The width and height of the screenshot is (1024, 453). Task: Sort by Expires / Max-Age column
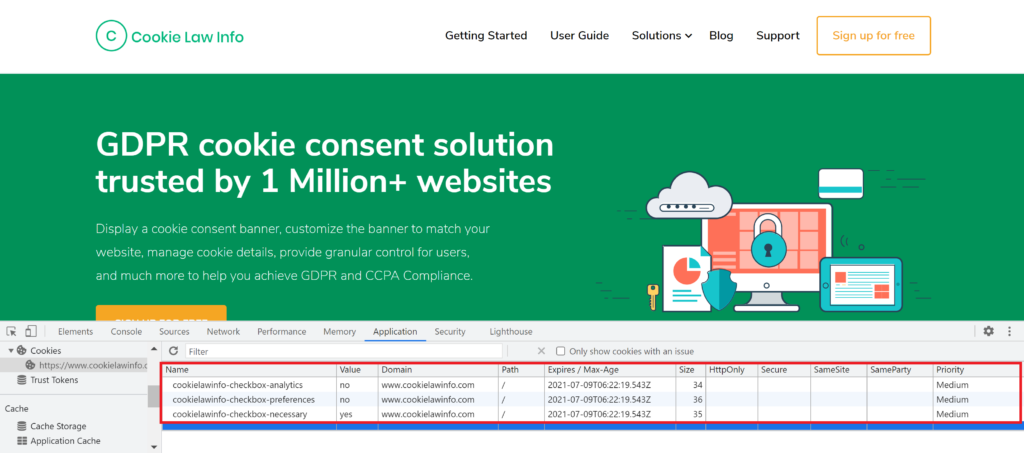[610, 370]
